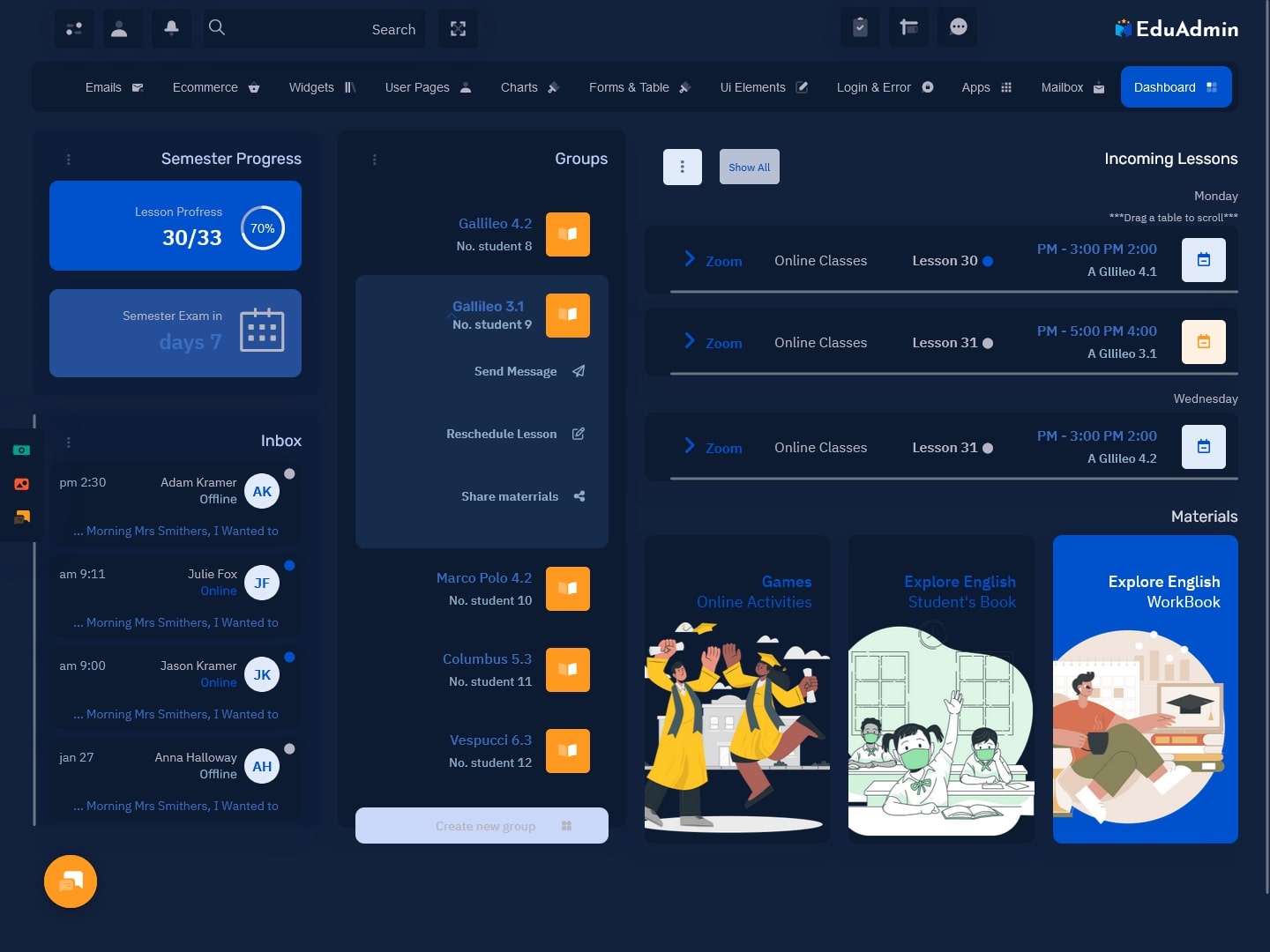This screenshot has height=952, width=1270.
Task: Open the Marco Polo 4.2 book icon
Action: 568,589
